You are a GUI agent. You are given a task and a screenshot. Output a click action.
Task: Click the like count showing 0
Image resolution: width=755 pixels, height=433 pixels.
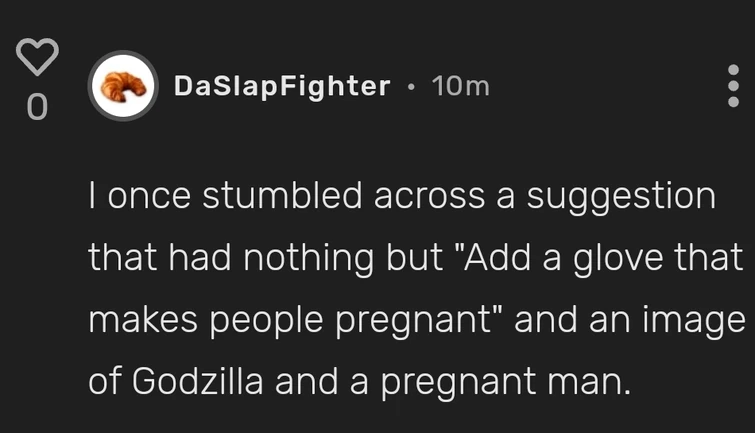point(36,107)
